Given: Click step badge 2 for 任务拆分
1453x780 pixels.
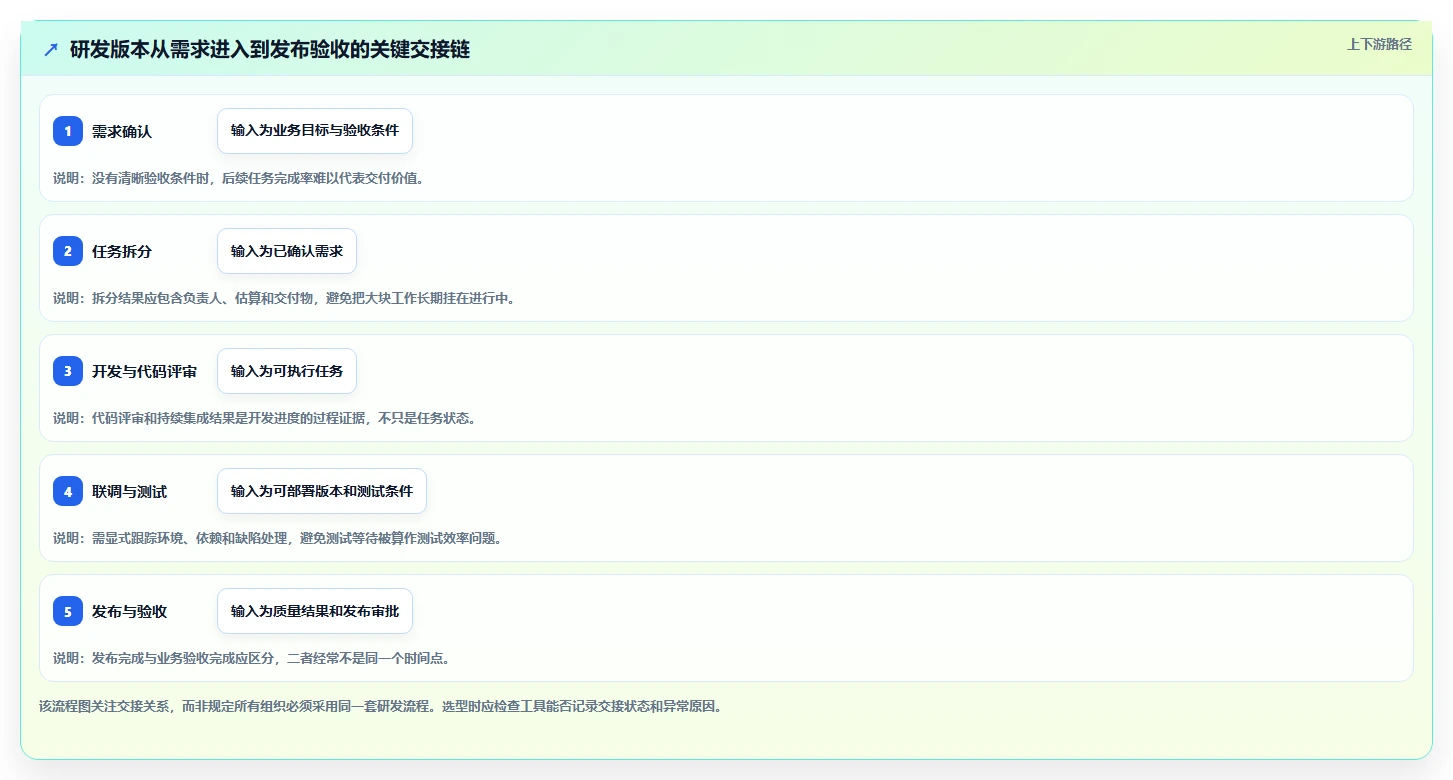Looking at the screenshot, I should point(68,251).
